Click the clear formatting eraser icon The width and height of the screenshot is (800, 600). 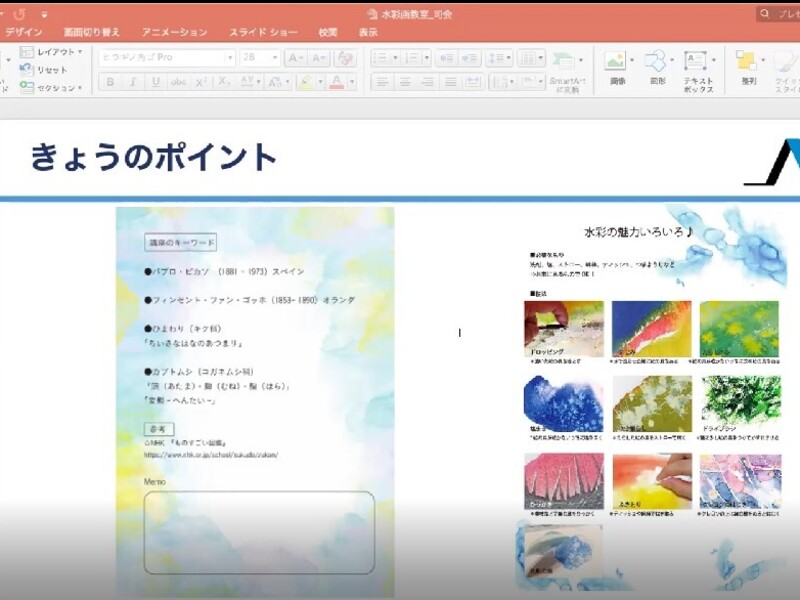coord(345,58)
